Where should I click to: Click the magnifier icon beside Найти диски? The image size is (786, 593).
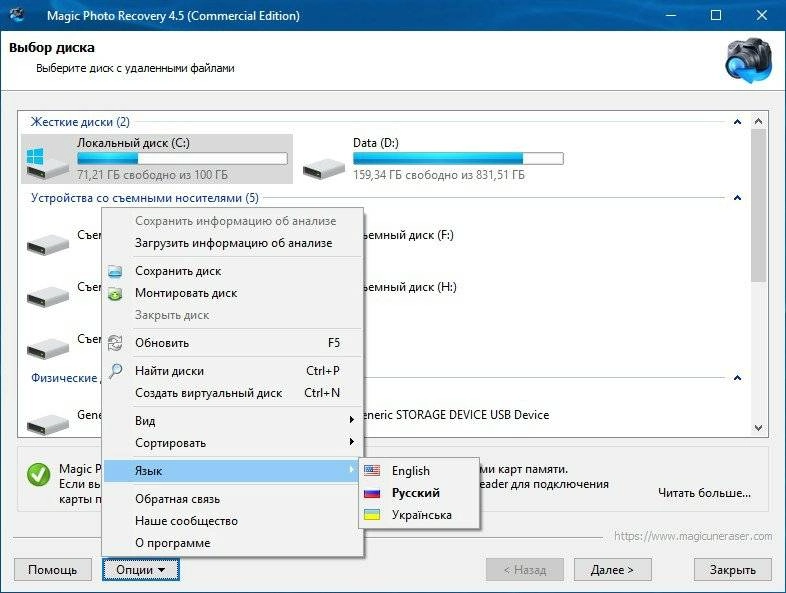[115, 371]
